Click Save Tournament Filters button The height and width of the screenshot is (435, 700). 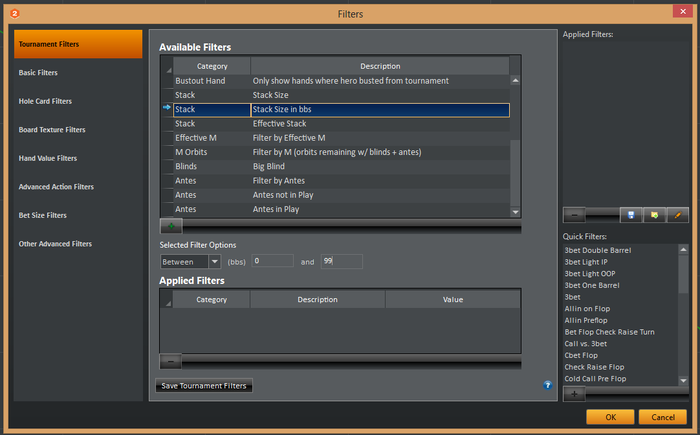[204, 385]
